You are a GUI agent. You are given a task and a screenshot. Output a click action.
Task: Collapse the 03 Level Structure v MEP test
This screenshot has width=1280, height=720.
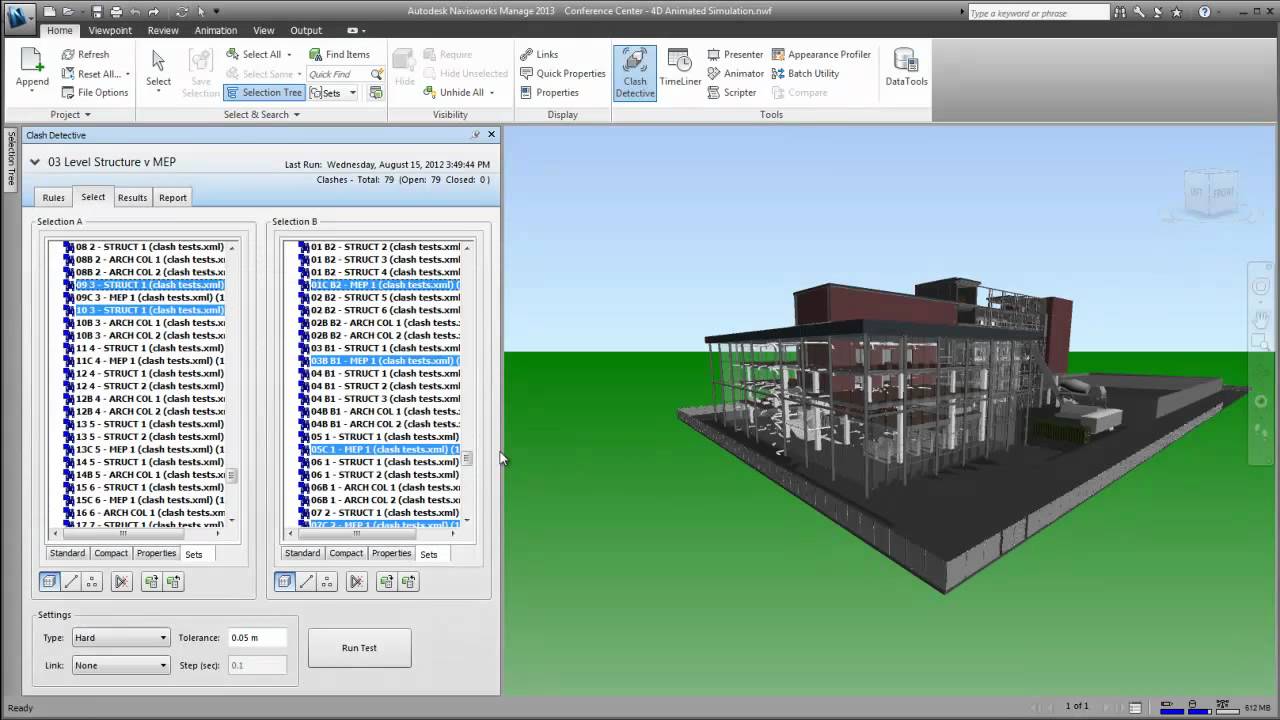click(34, 161)
